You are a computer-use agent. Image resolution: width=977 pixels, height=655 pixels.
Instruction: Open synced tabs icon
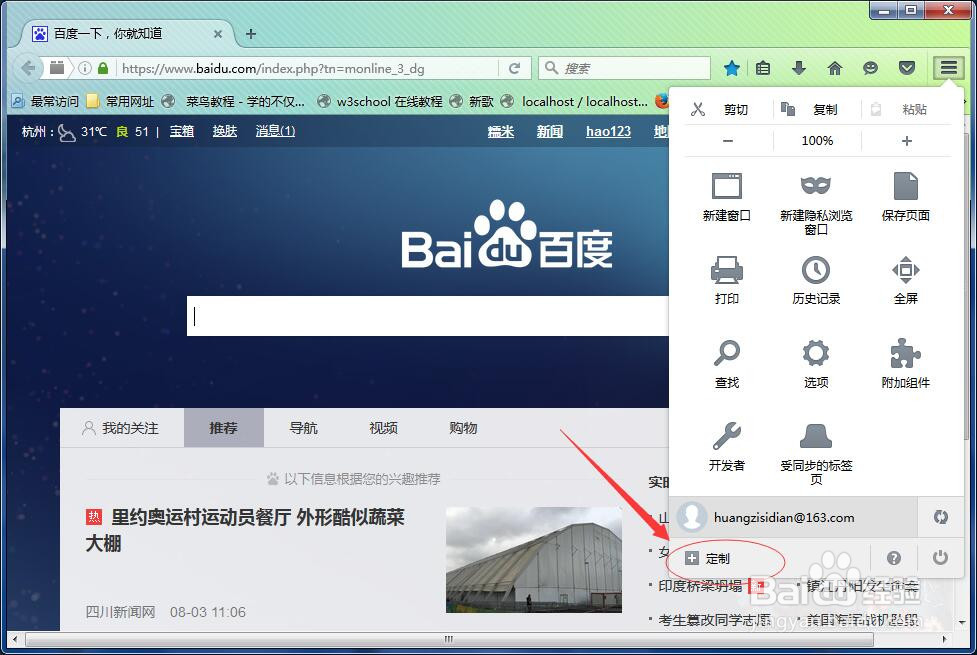[x=816, y=454]
